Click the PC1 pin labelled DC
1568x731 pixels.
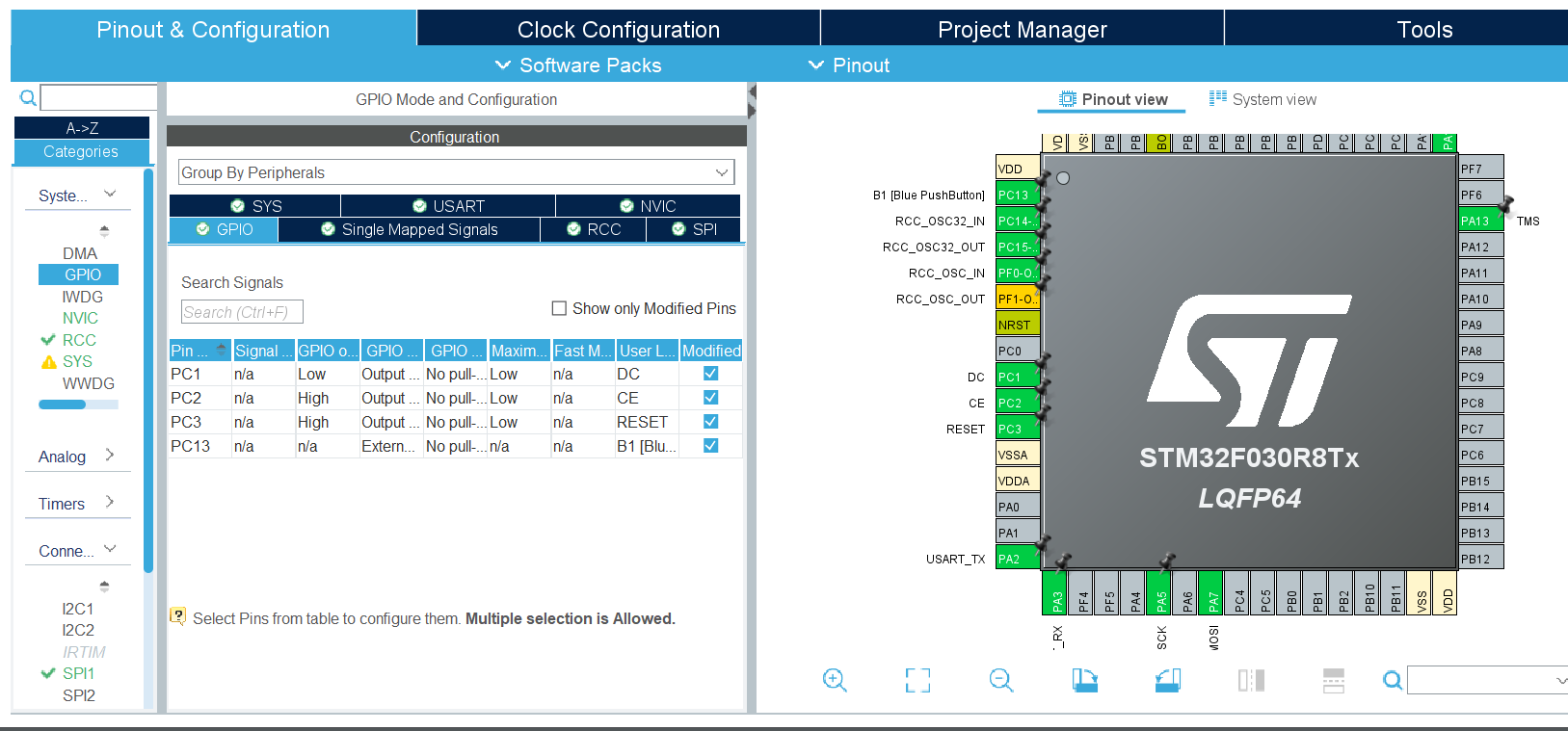point(1017,377)
